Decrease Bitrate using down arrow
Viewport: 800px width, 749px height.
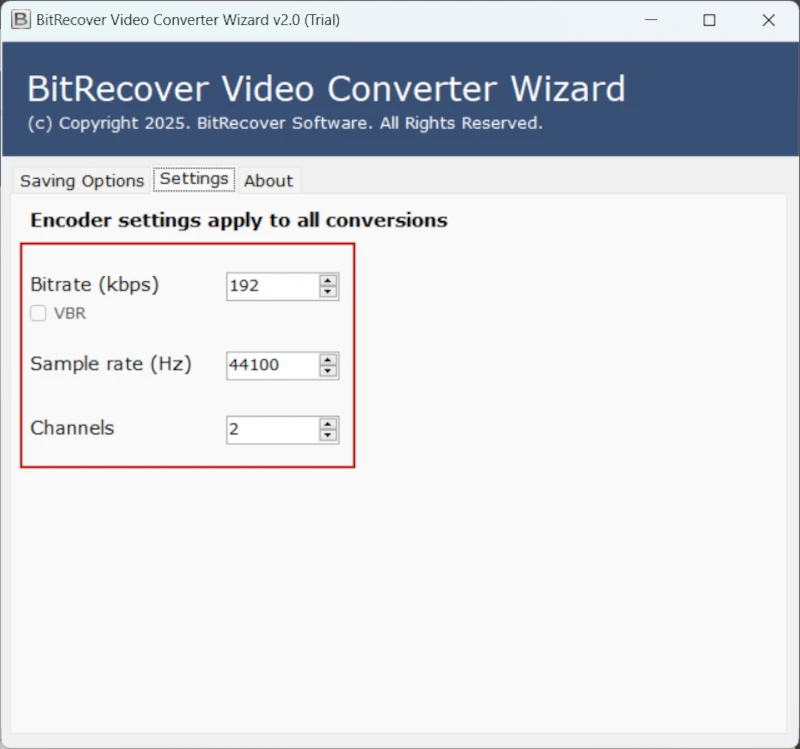tap(328, 292)
